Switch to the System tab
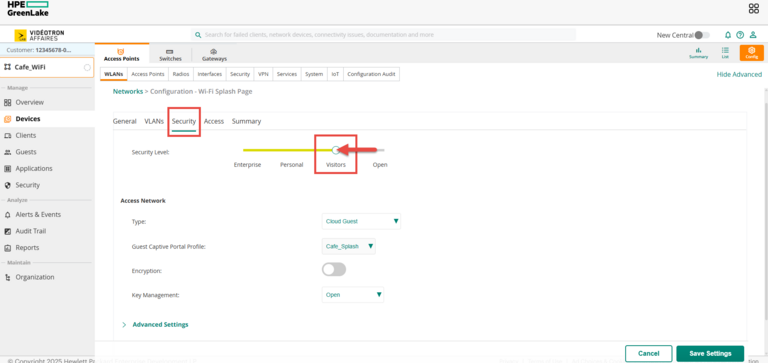 tap(314, 74)
